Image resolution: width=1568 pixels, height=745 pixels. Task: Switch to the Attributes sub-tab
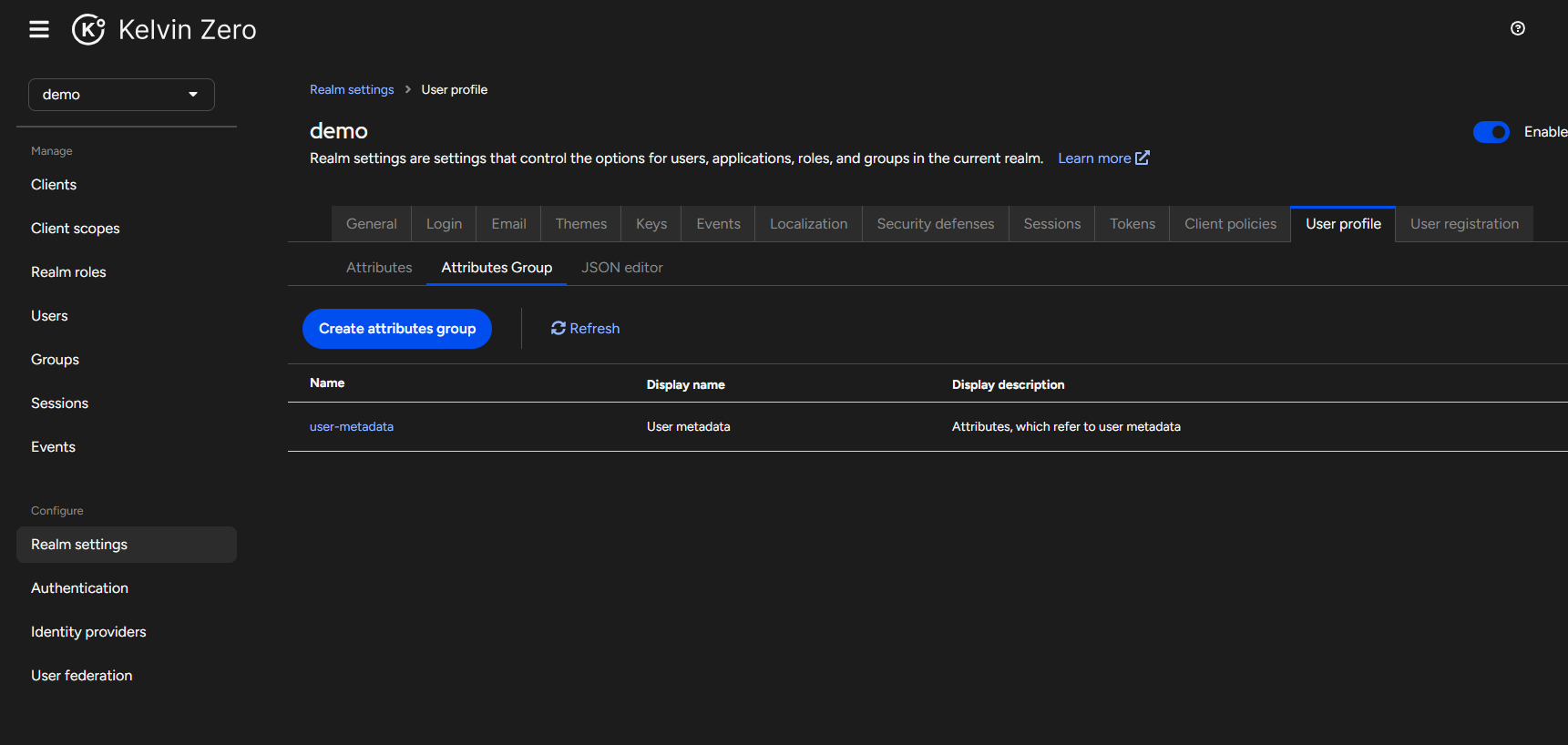[x=379, y=268]
